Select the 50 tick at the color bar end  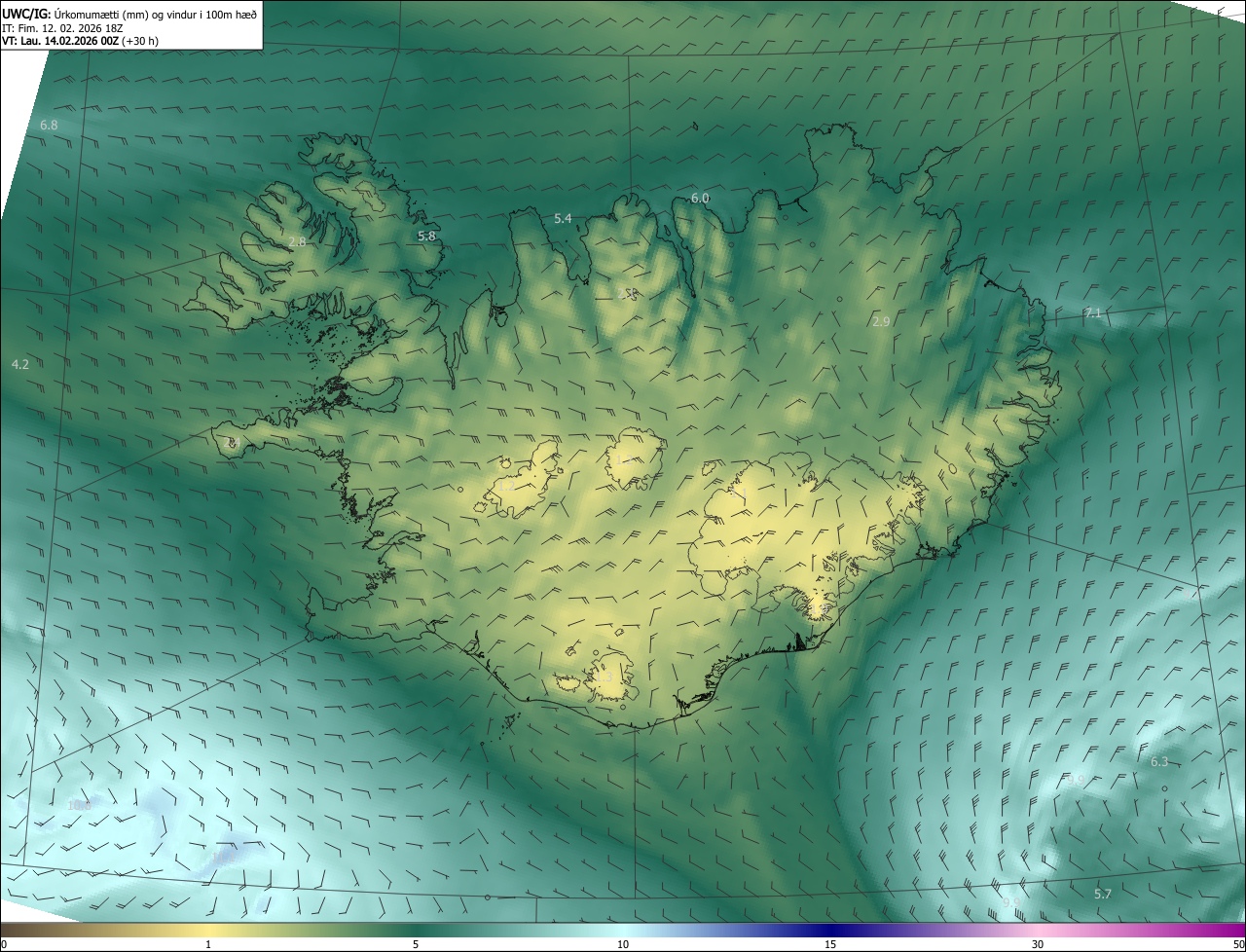pyautogui.click(x=1238, y=944)
